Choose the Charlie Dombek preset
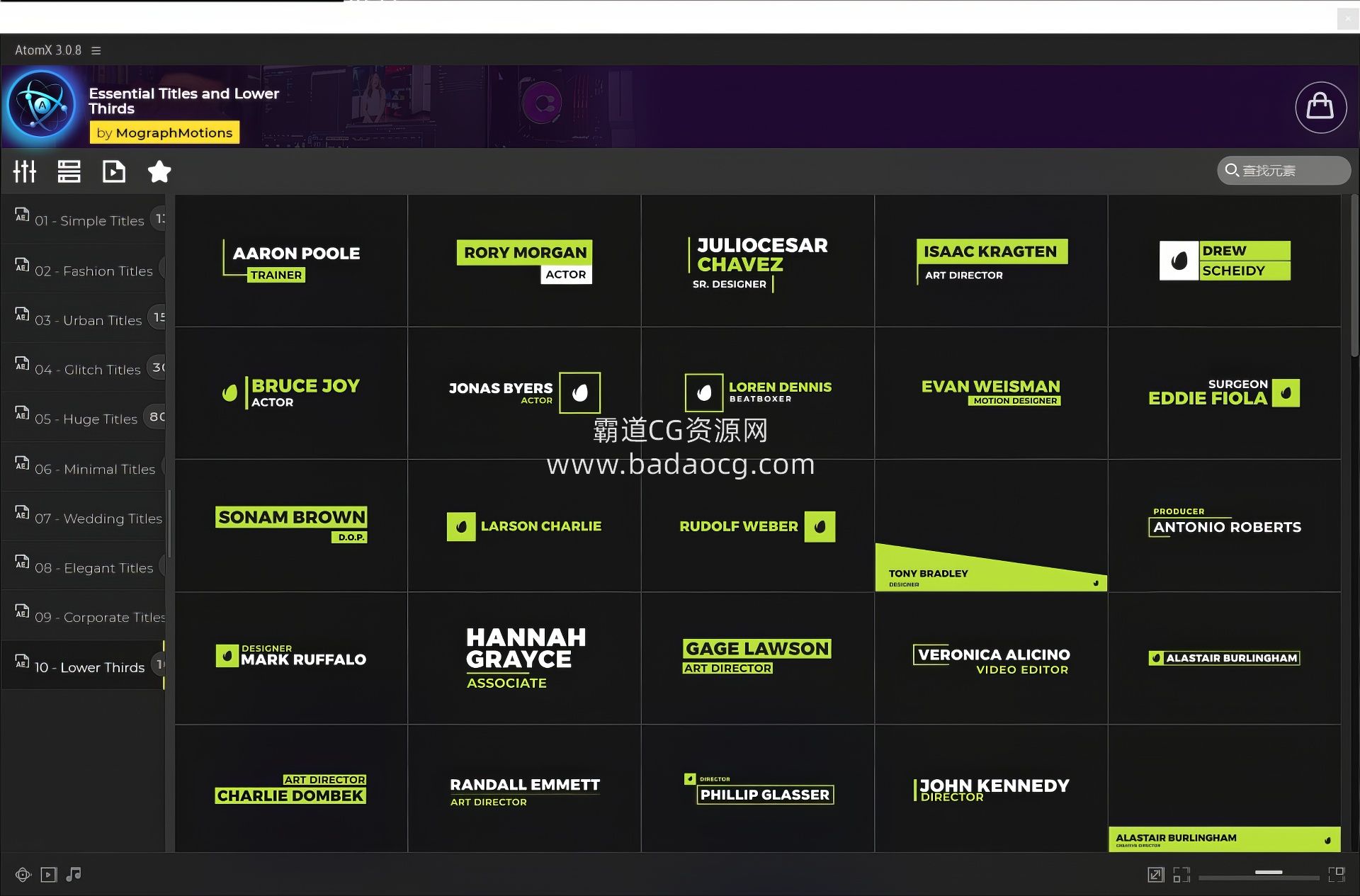 coord(291,788)
